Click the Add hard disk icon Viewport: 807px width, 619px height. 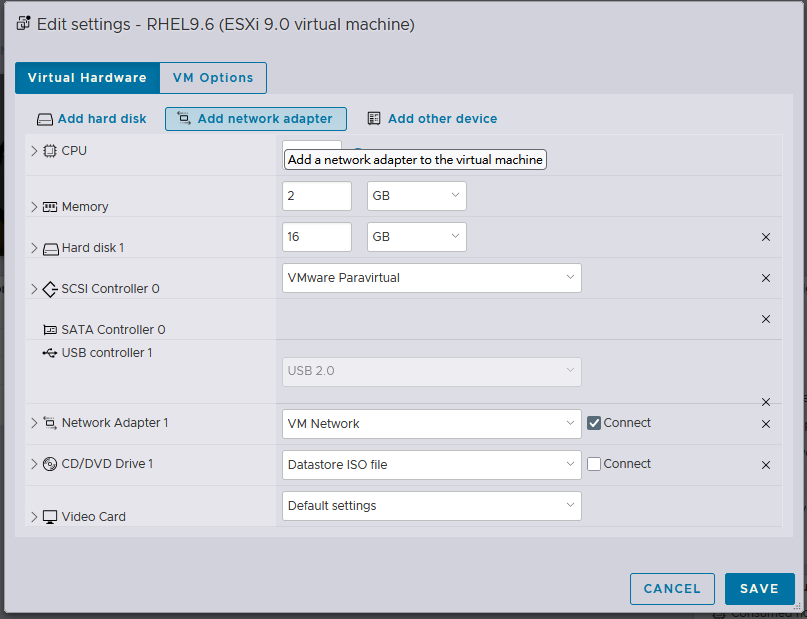click(x=45, y=119)
